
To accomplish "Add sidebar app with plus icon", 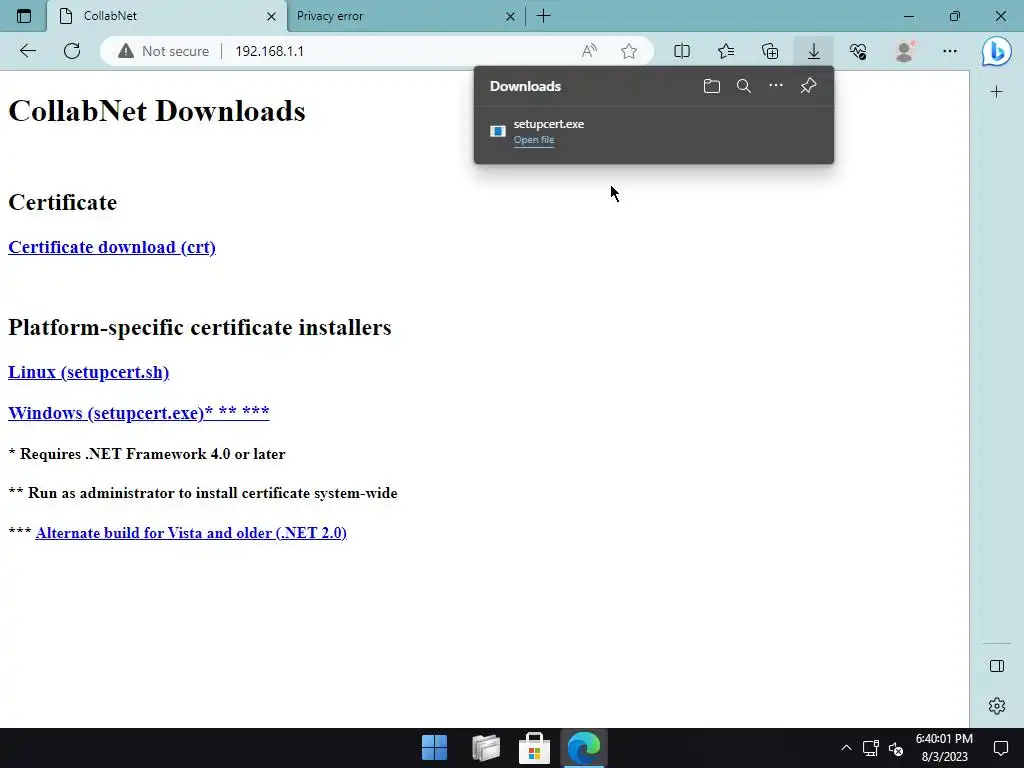I will [997, 92].
